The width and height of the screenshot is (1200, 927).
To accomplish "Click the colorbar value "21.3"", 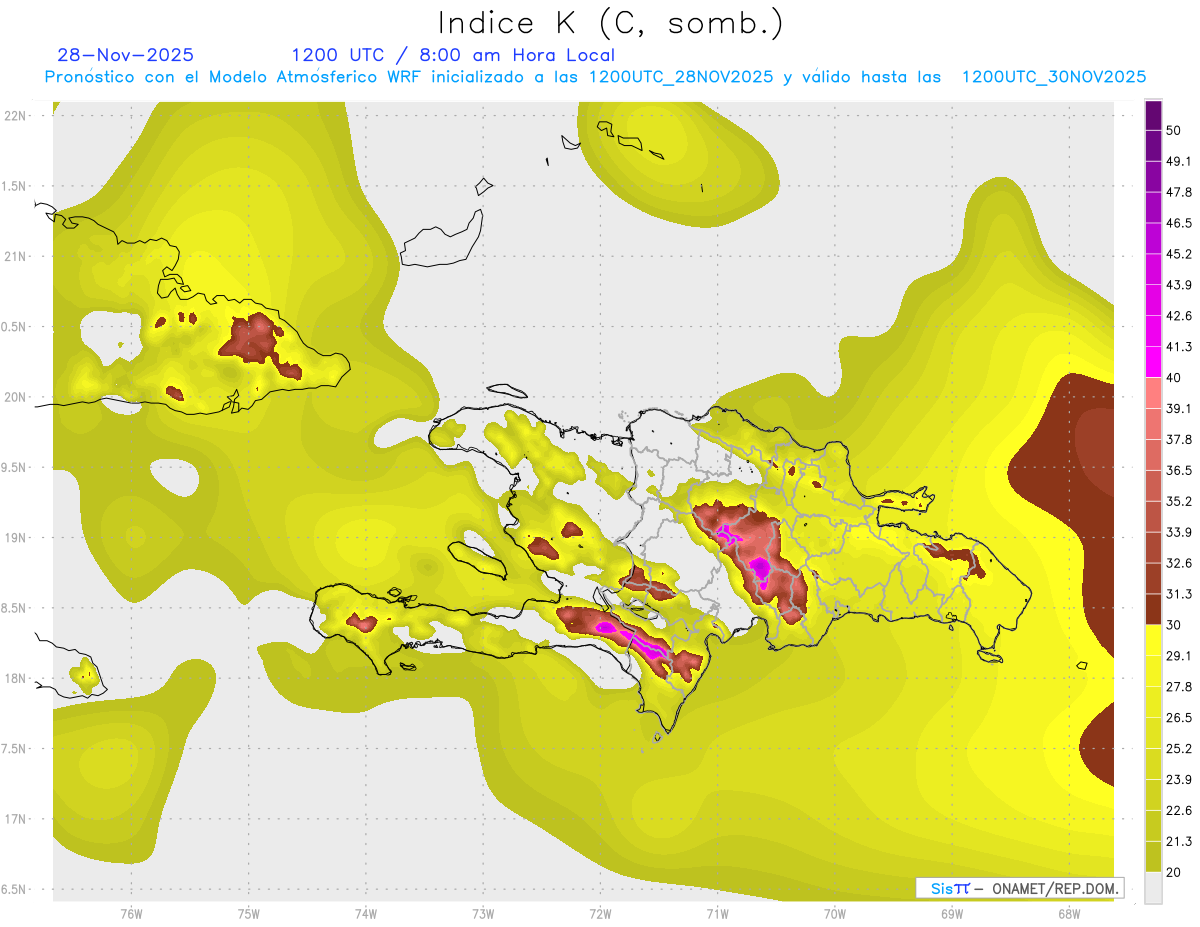I will 1179,841.
